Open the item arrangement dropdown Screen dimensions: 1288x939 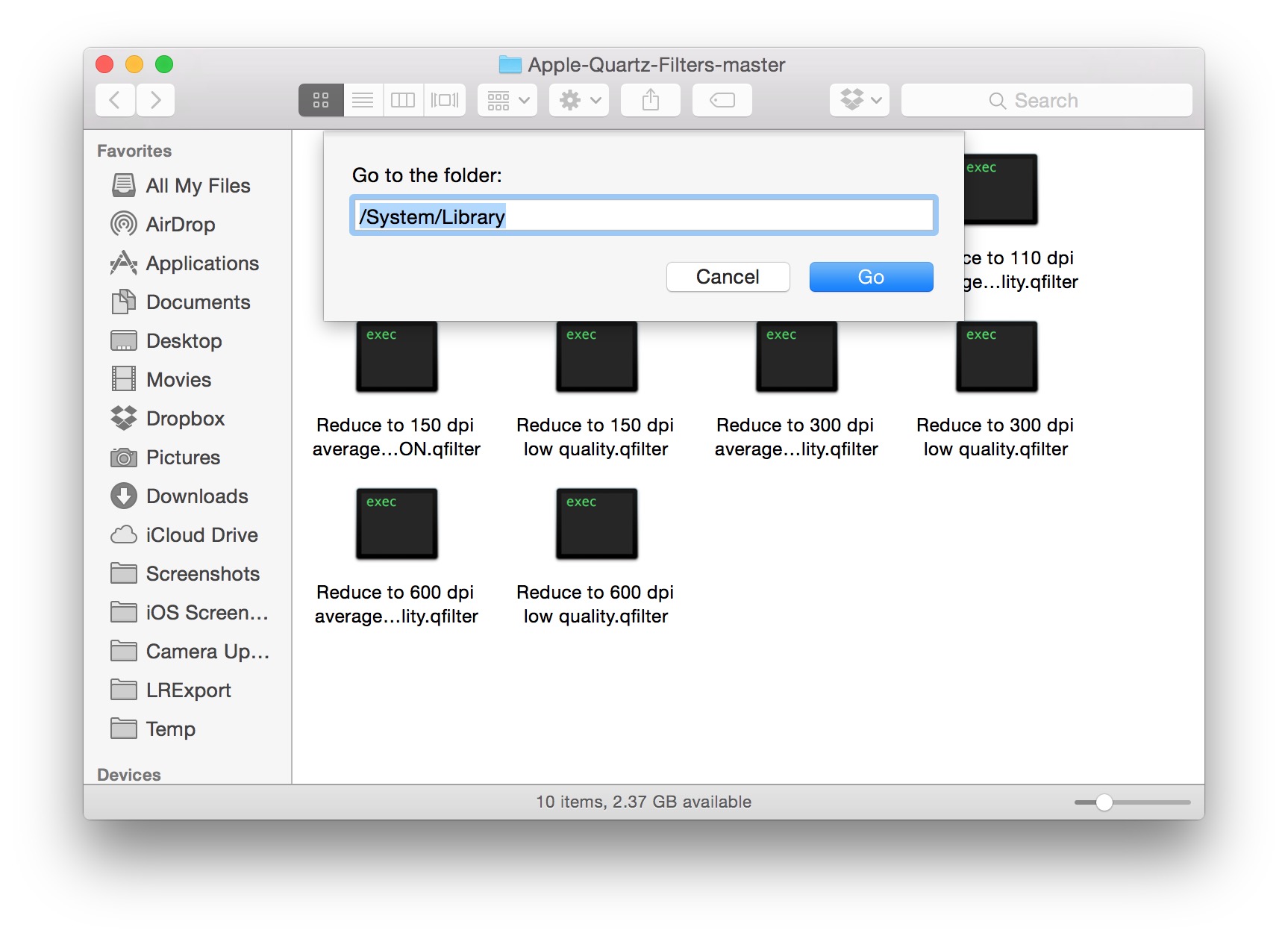507,100
